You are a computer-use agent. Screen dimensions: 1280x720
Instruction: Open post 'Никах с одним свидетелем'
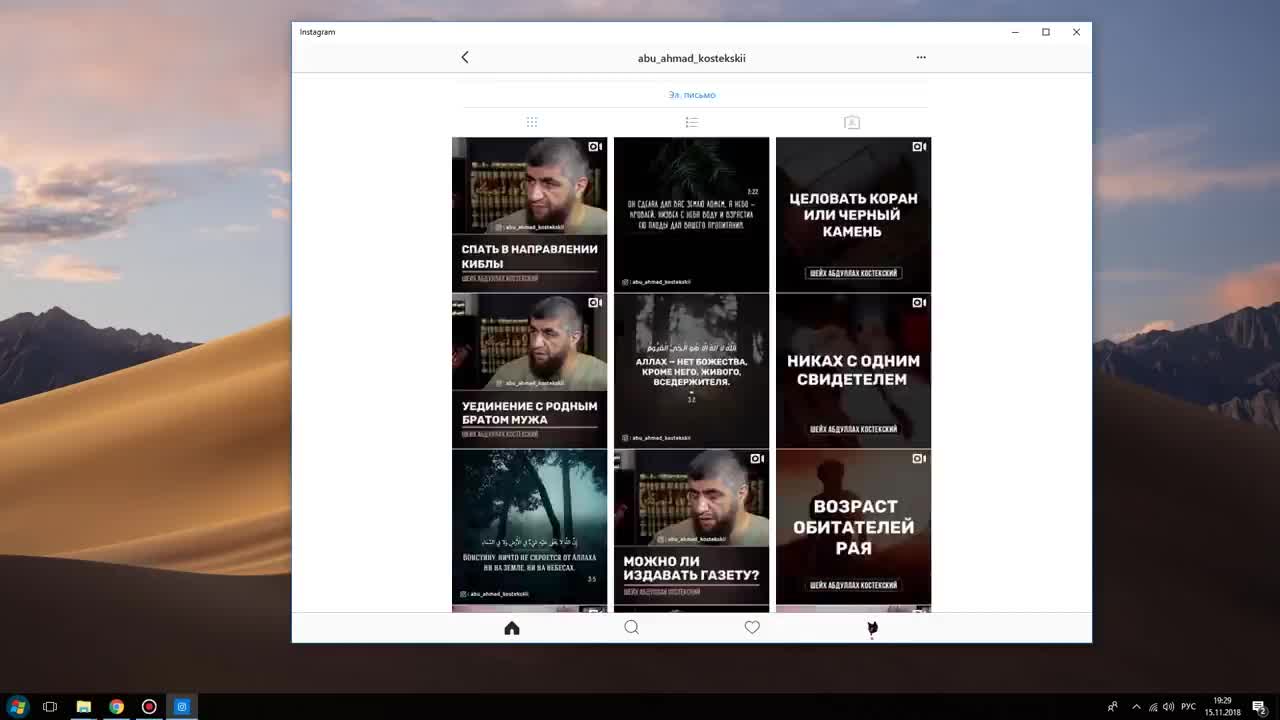(853, 370)
